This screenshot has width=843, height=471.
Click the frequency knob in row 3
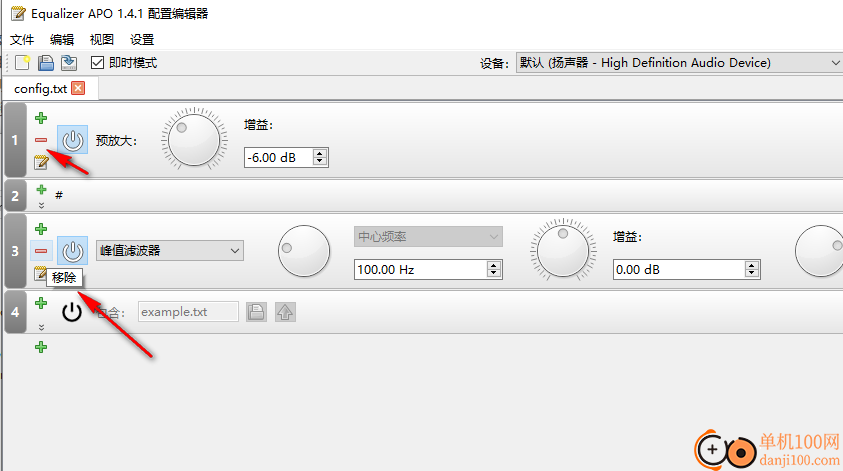coord(304,251)
